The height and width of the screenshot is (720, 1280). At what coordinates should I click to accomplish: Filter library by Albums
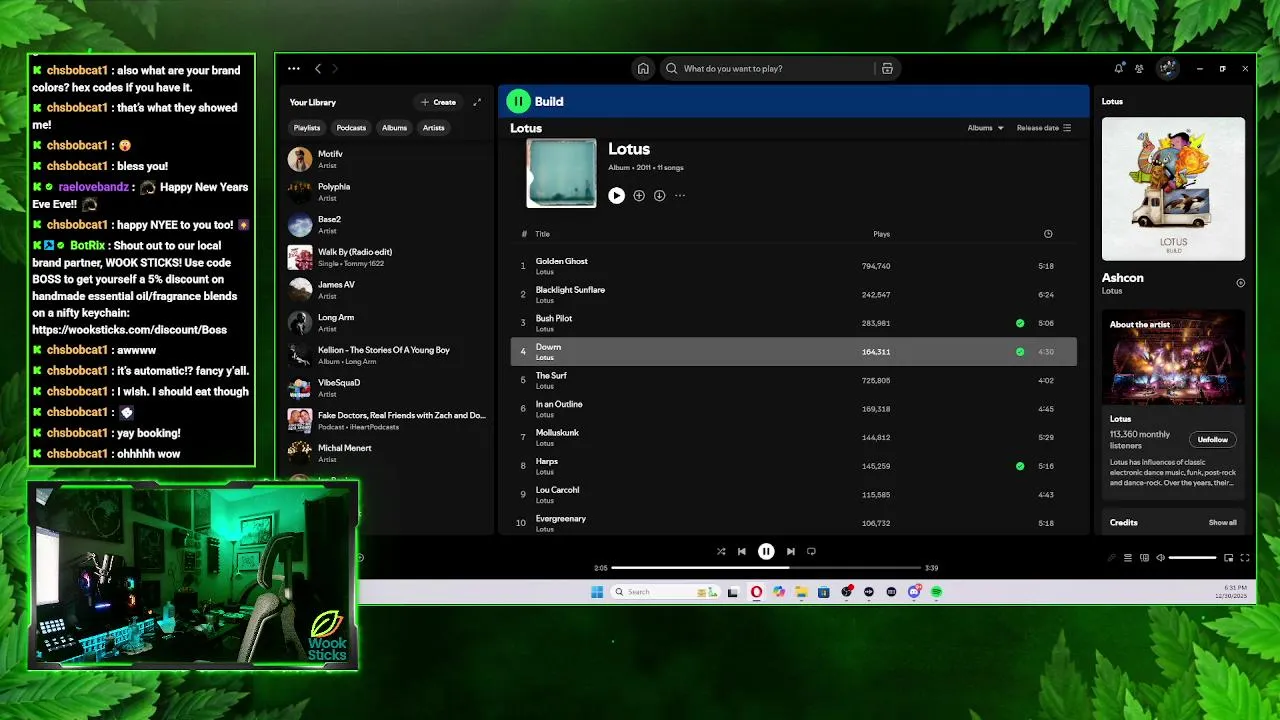[x=394, y=128]
